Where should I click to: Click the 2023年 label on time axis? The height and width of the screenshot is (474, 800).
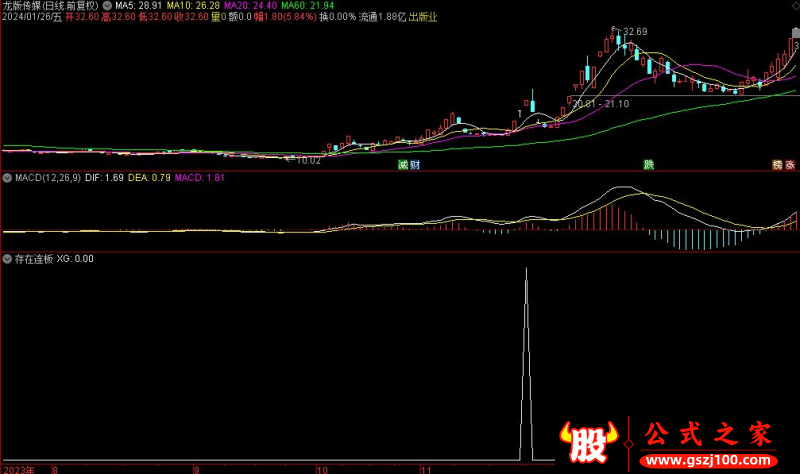click(x=19, y=468)
